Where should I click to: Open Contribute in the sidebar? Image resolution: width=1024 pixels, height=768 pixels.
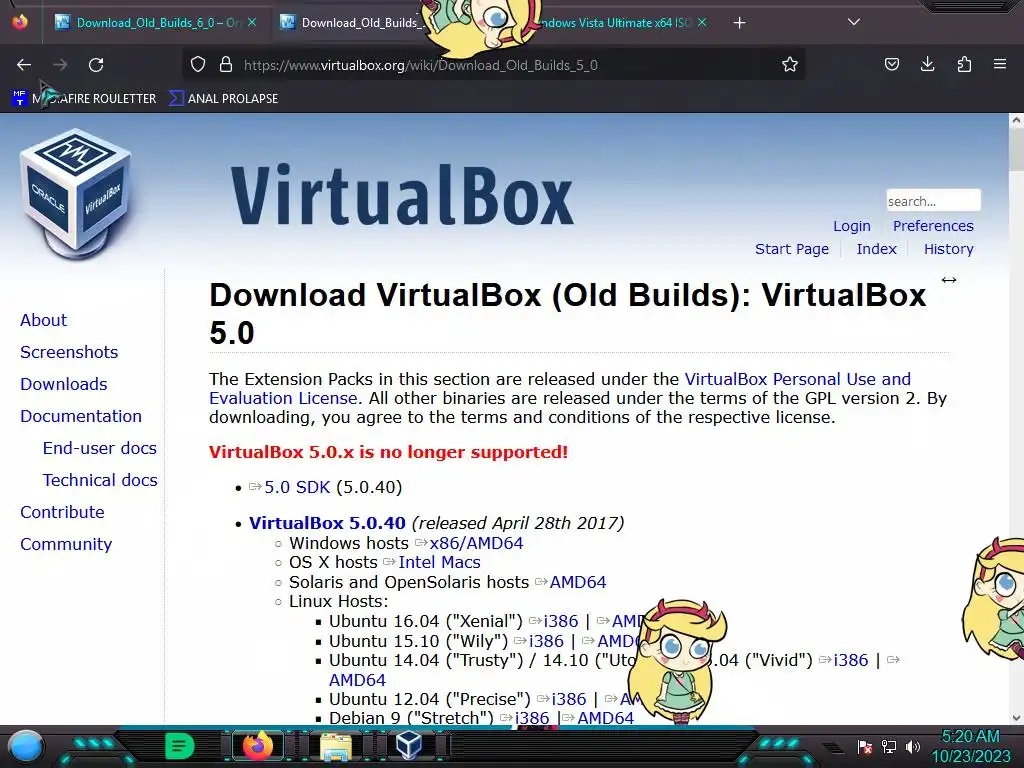tap(62, 512)
